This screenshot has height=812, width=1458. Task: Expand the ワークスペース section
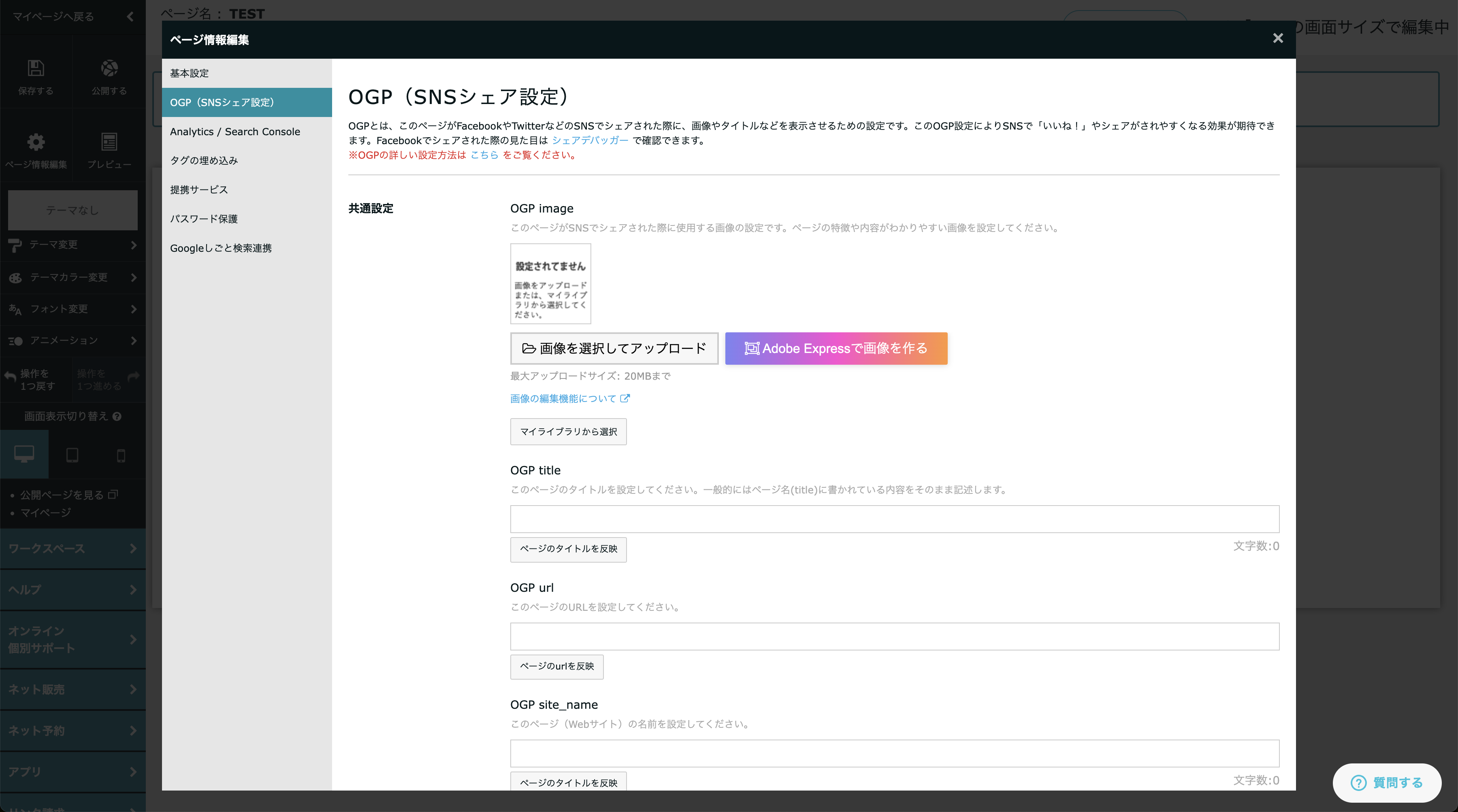pyautogui.click(x=72, y=548)
